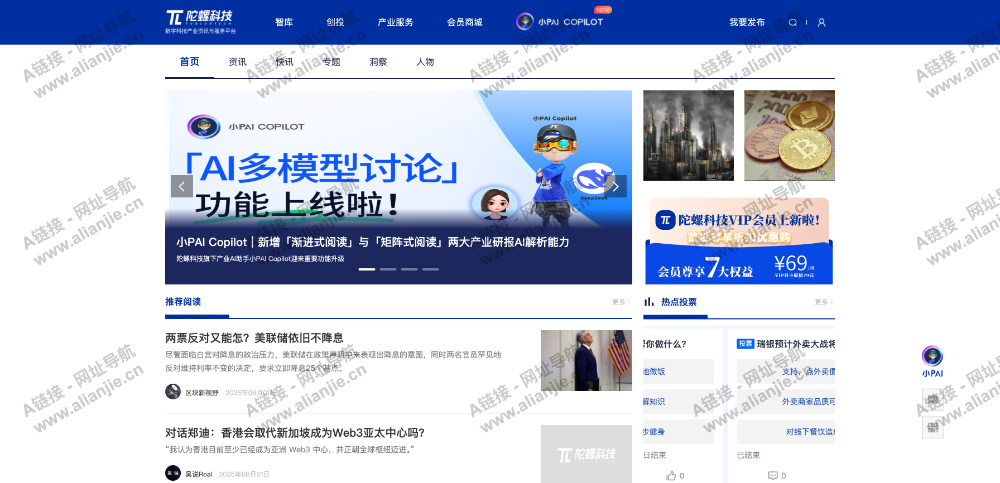Image resolution: width=1000 pixels, height=483 pixels.
Task: Open poll titled 瑞银预计外卖大战
Action: point(796,344)
